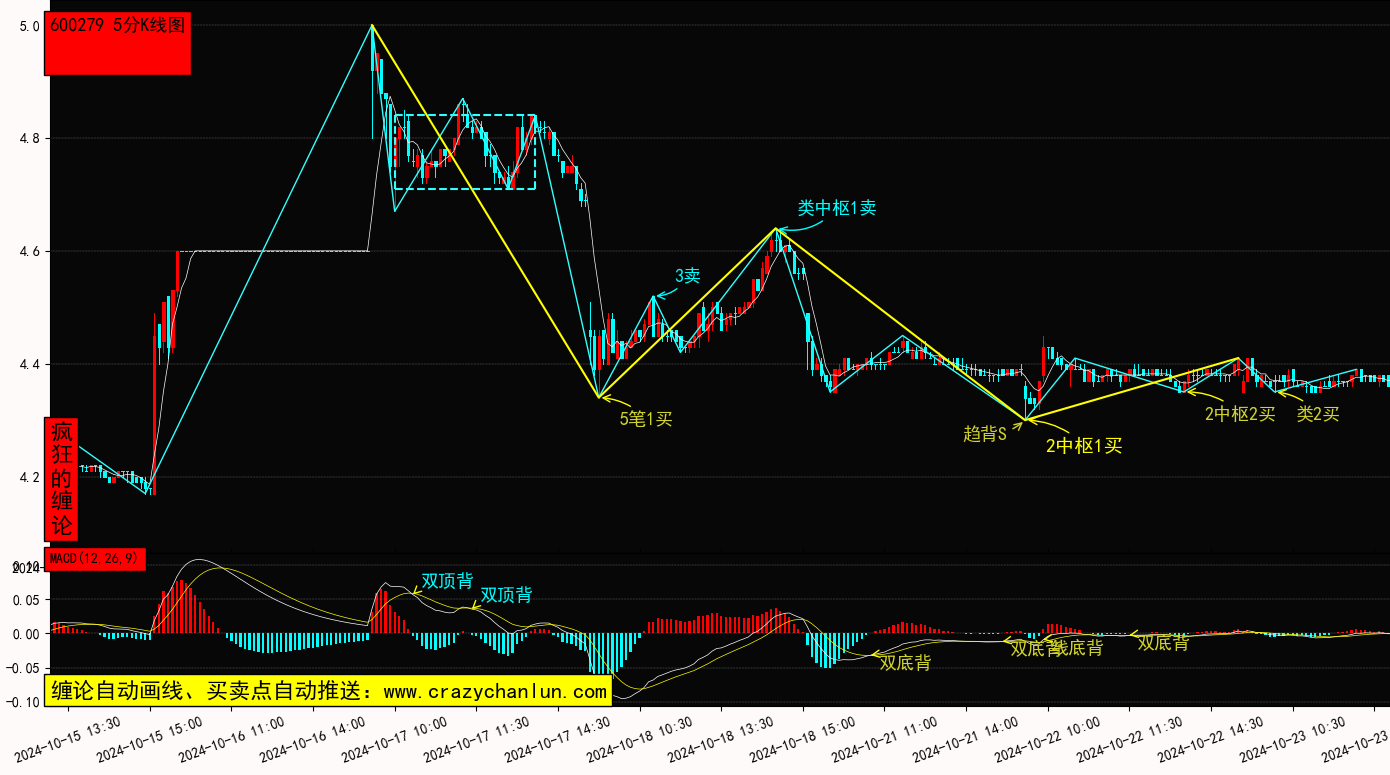The width and height of the screenshot is (1390, 775).
Task: Click the '类2买' buy label
Action: [x=1318, y=414]
